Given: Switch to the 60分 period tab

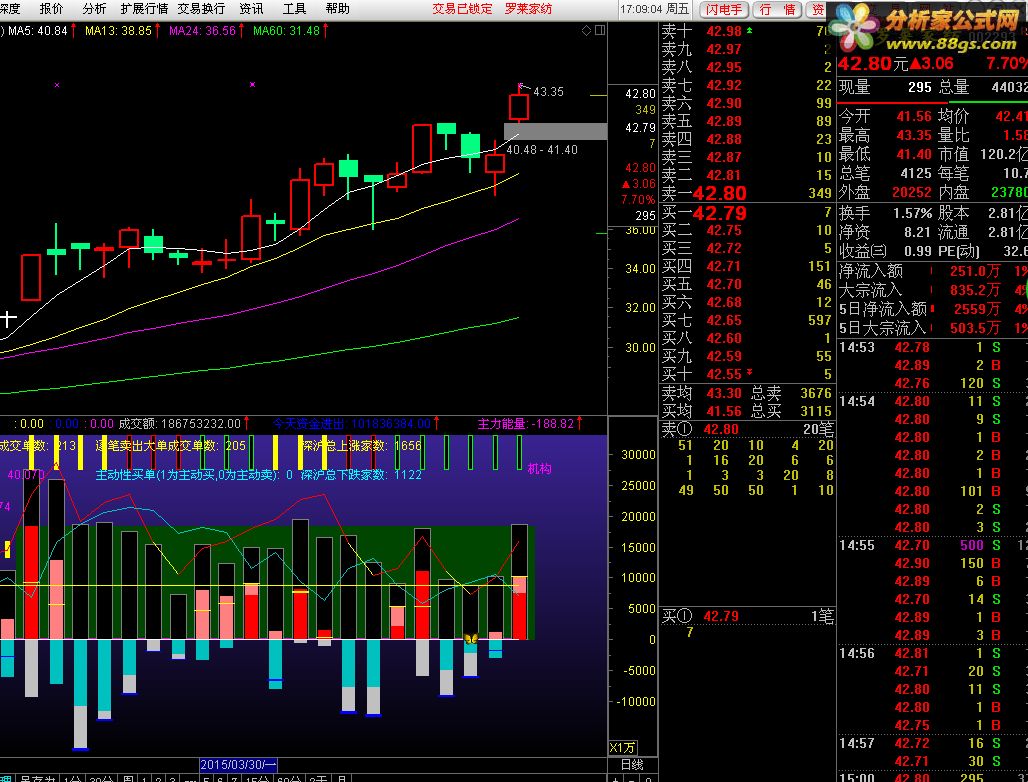Looking at the screenshot, I should pyautogui.click(x=289, y=779).
